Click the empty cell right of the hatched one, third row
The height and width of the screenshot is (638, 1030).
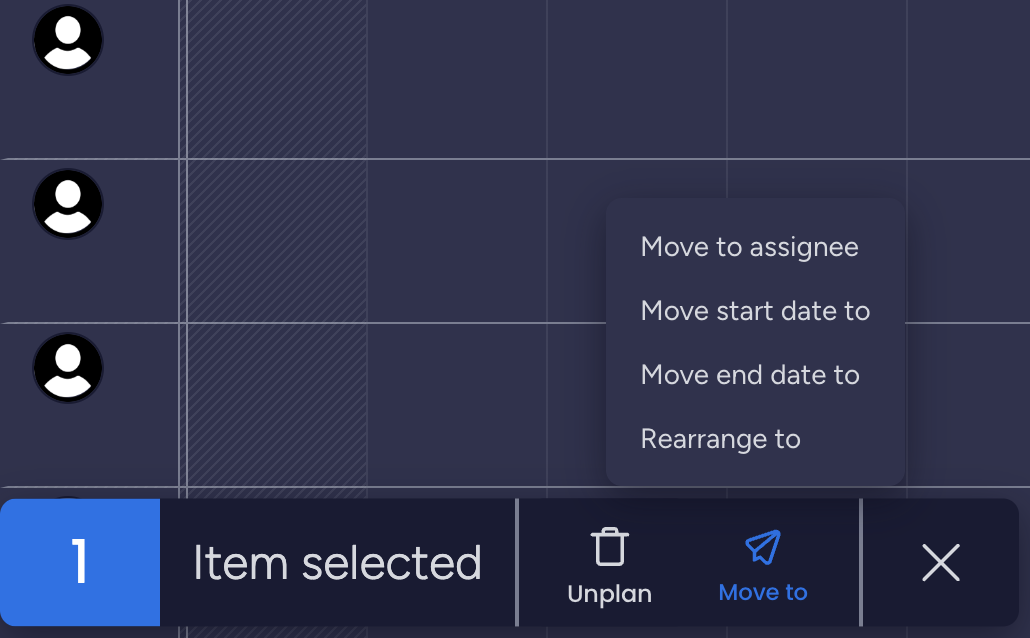click(x=456, y=404)
